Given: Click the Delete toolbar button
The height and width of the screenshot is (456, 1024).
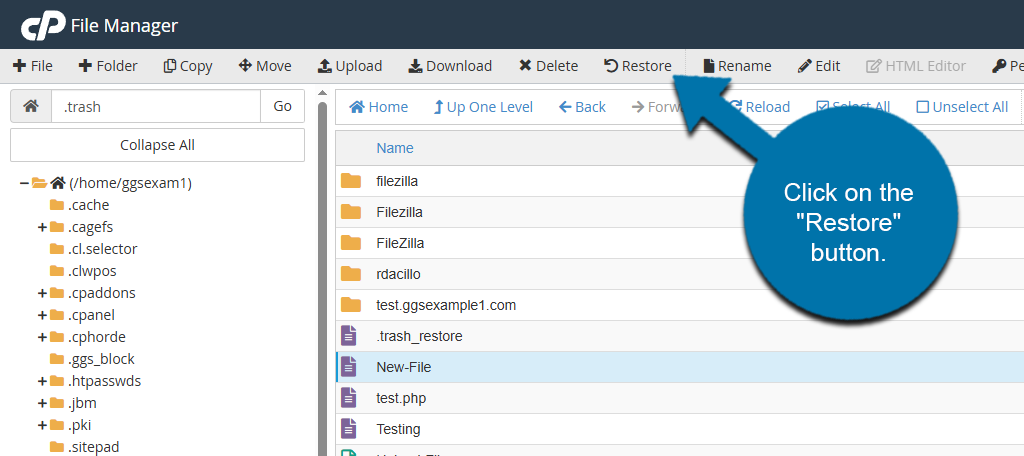Looking at the screenshot, I should pyautogui.click(x=548, y=66).
